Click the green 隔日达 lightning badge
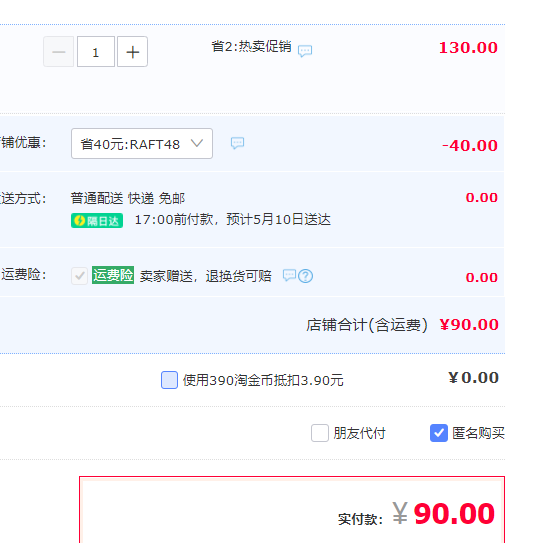Screen dimensions: 537x543 (97, 221)
